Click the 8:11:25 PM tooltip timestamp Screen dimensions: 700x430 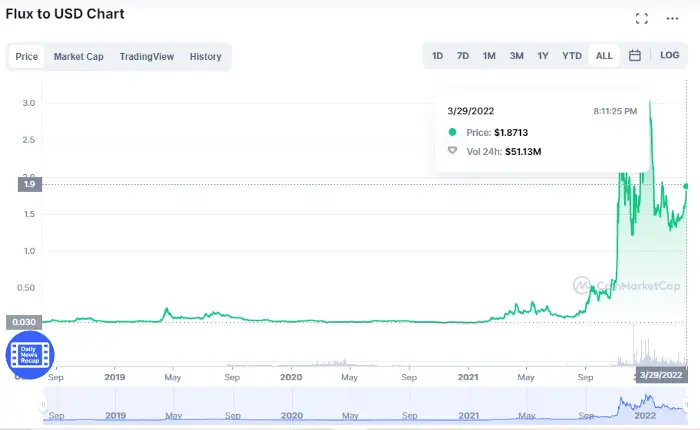(615, 111)
